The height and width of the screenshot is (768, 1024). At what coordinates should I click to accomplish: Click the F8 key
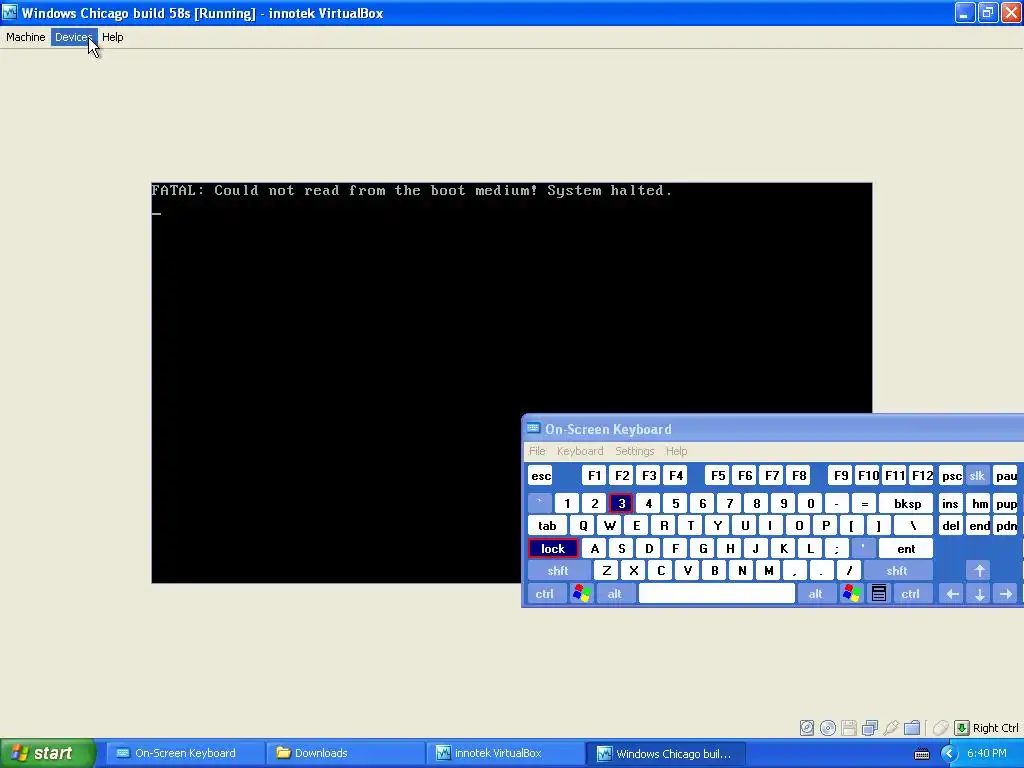[x=799, y=476]
